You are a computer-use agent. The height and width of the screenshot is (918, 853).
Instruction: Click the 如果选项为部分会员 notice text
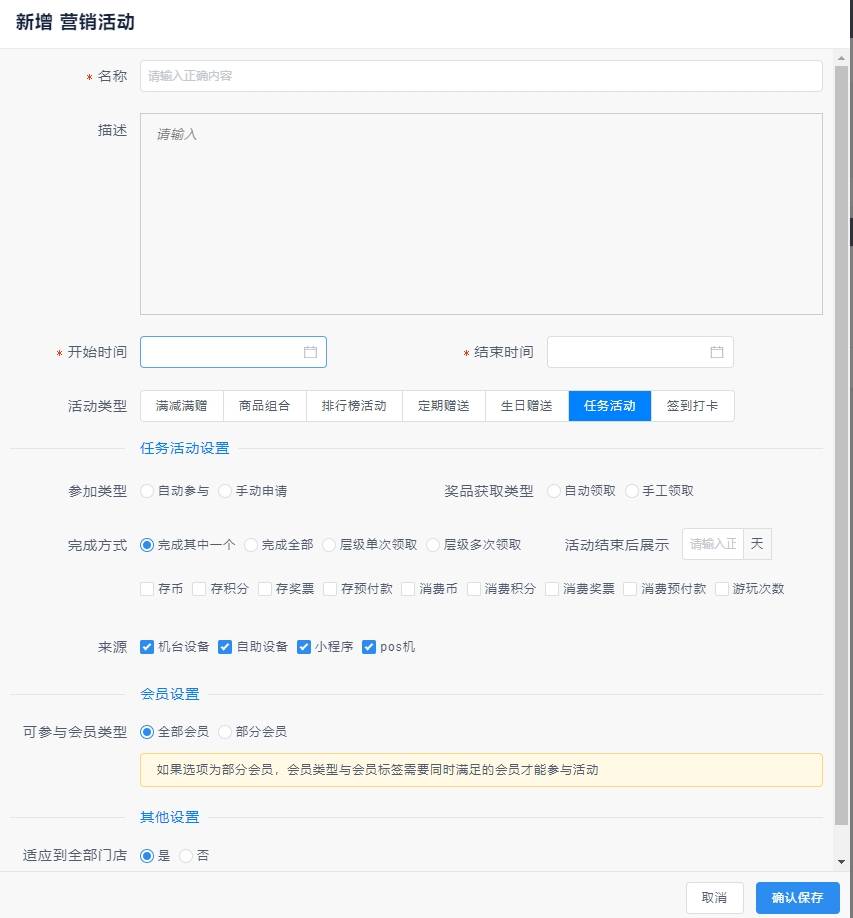(378, 770)
